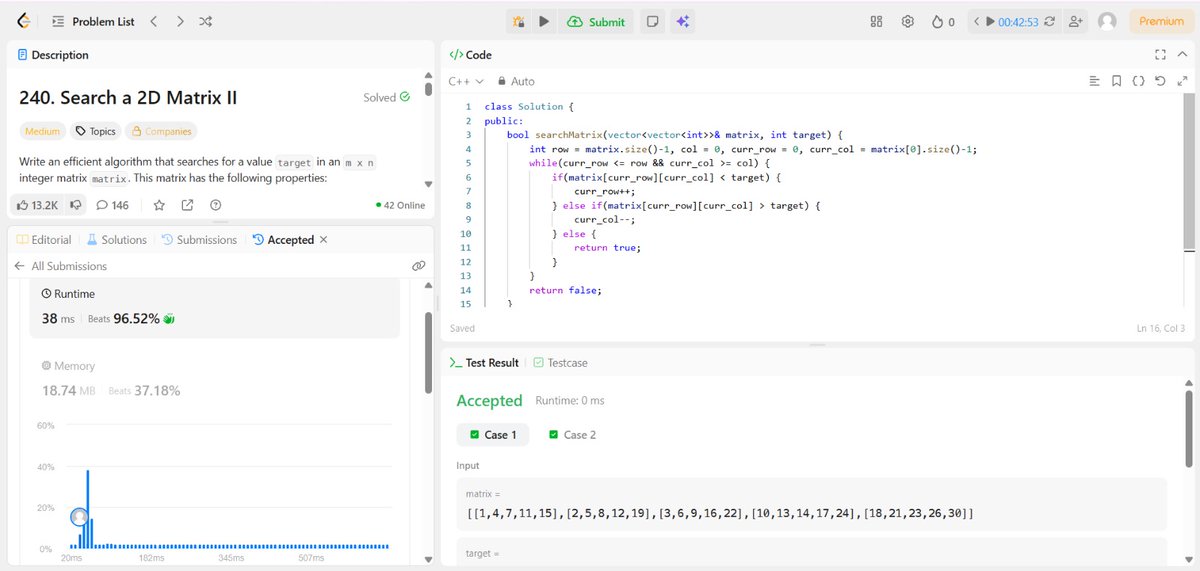Click the Ln 16, Col 3 status
Screen dimensions: 1200x571
click(x=1160, y=328)
